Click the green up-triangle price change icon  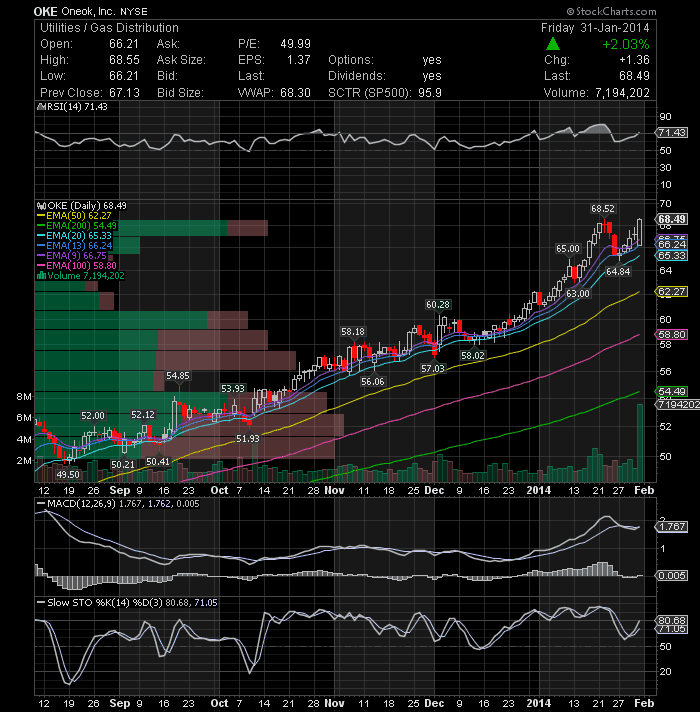pos(552,44)
